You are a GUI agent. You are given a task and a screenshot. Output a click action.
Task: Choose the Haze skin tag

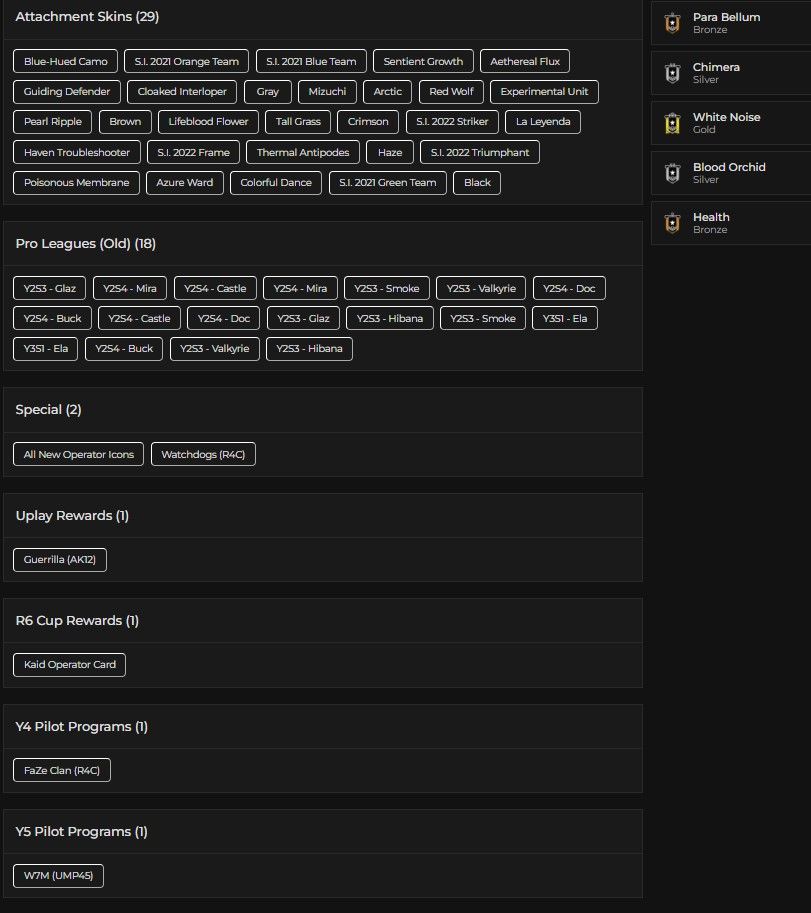tap(390, 153)
